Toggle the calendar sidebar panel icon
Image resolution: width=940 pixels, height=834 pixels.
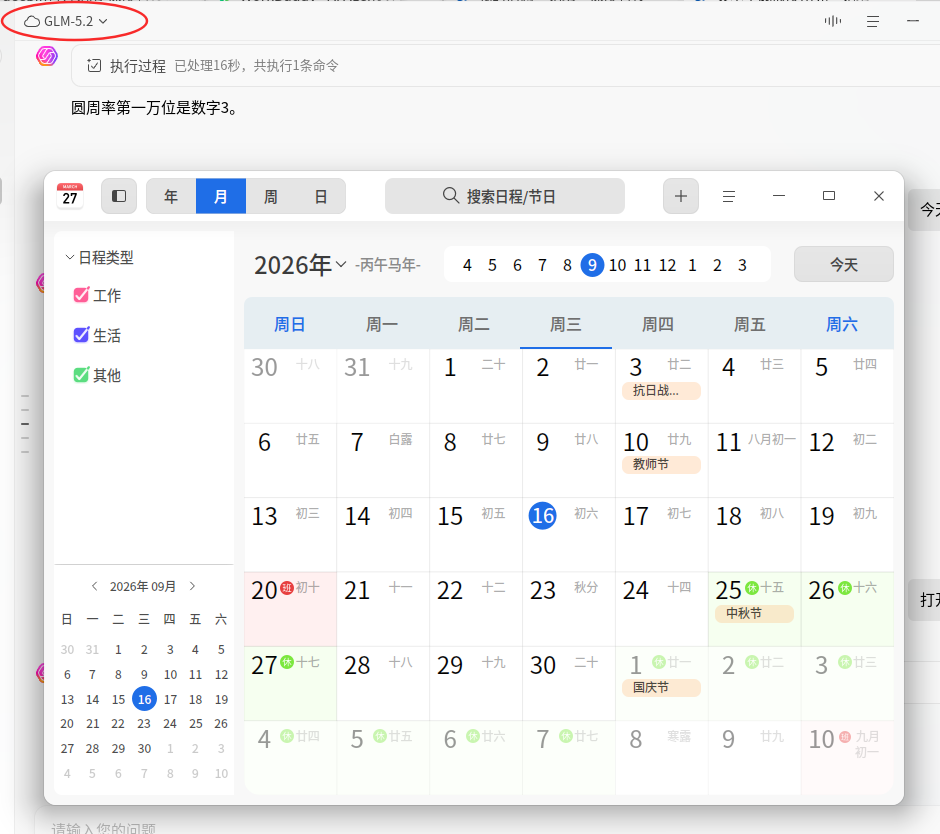pyautogui.click(x=119, y=196)
